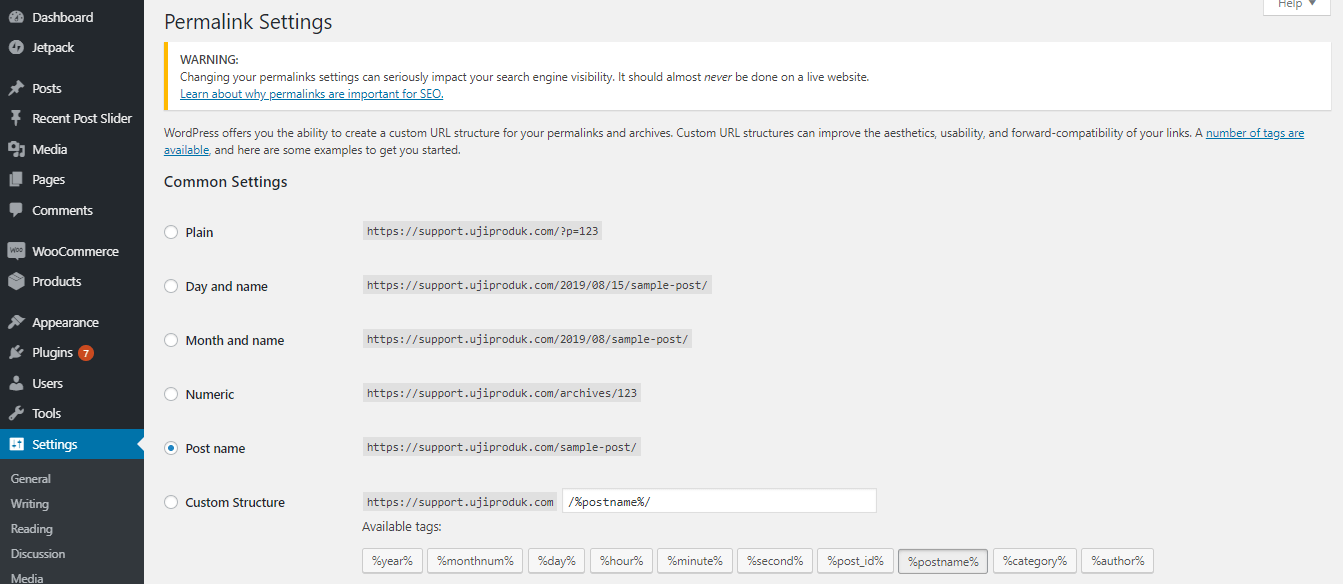The width and height of the screenshot is (1343, 584).
Task: Open the Dashboard menu item
Action: pos(72,17)
